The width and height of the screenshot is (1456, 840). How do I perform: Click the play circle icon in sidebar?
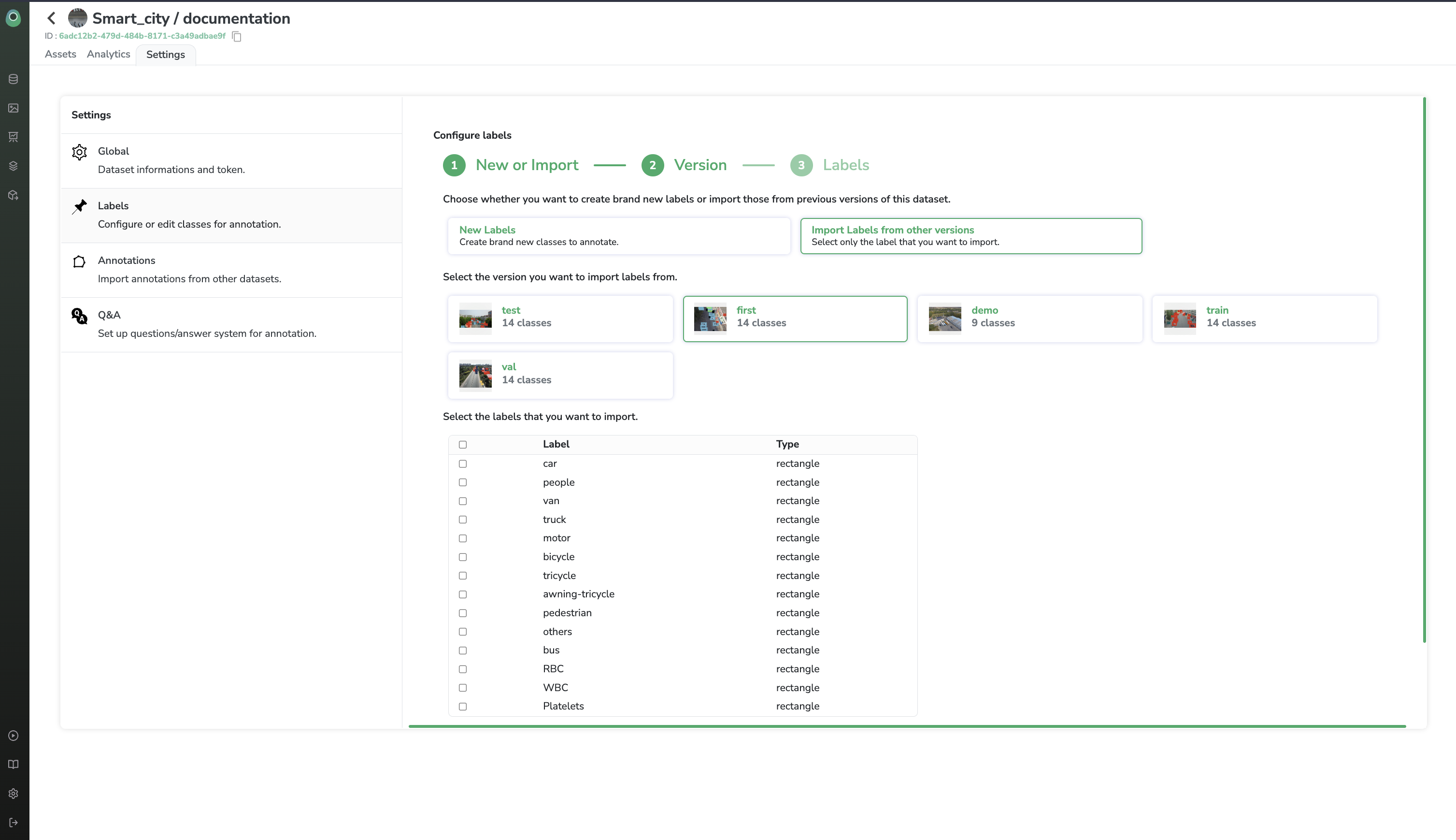[14, 736]
